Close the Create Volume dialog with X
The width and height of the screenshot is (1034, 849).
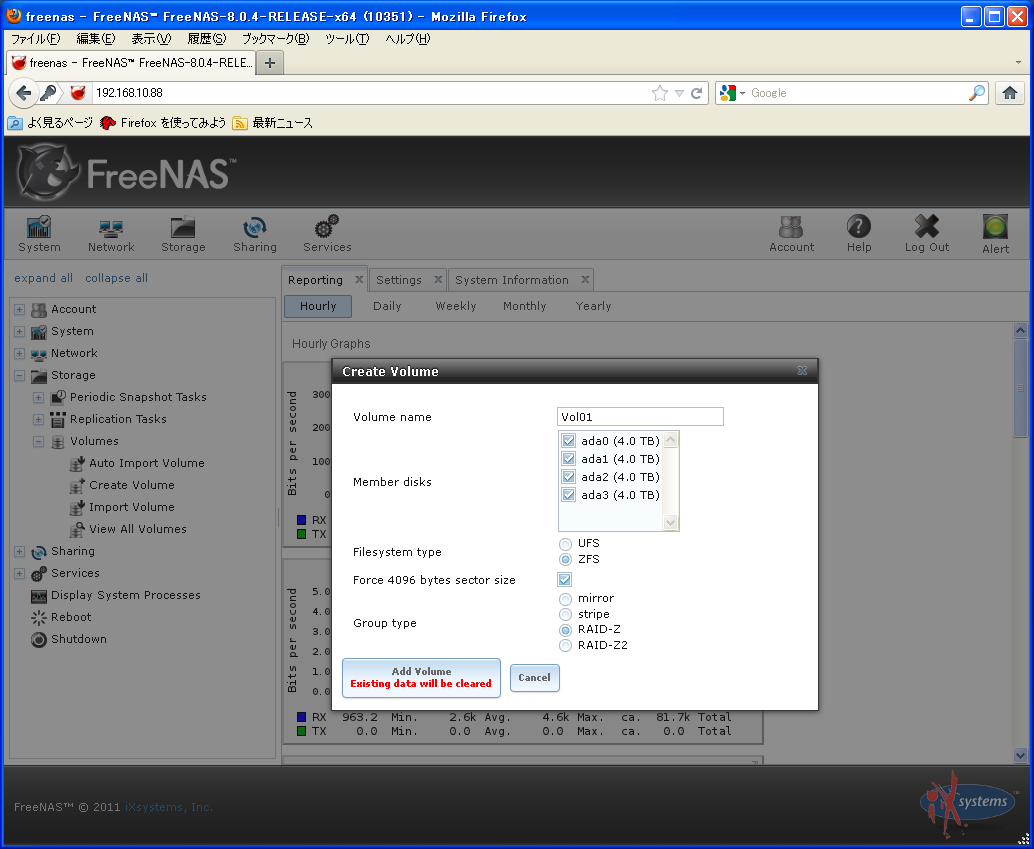(x=802, y=371)
